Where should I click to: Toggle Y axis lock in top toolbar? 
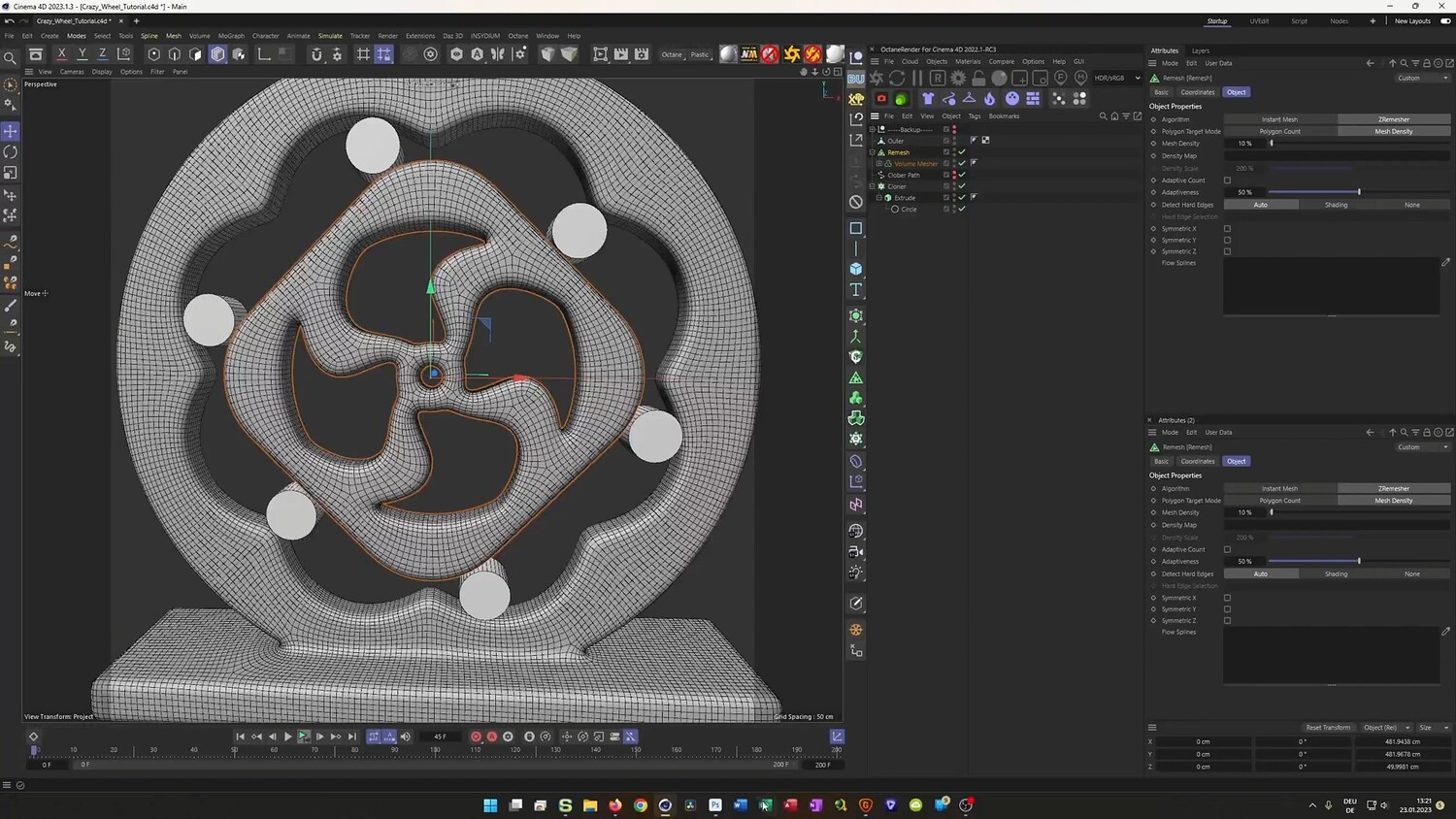tap(82, 54)
